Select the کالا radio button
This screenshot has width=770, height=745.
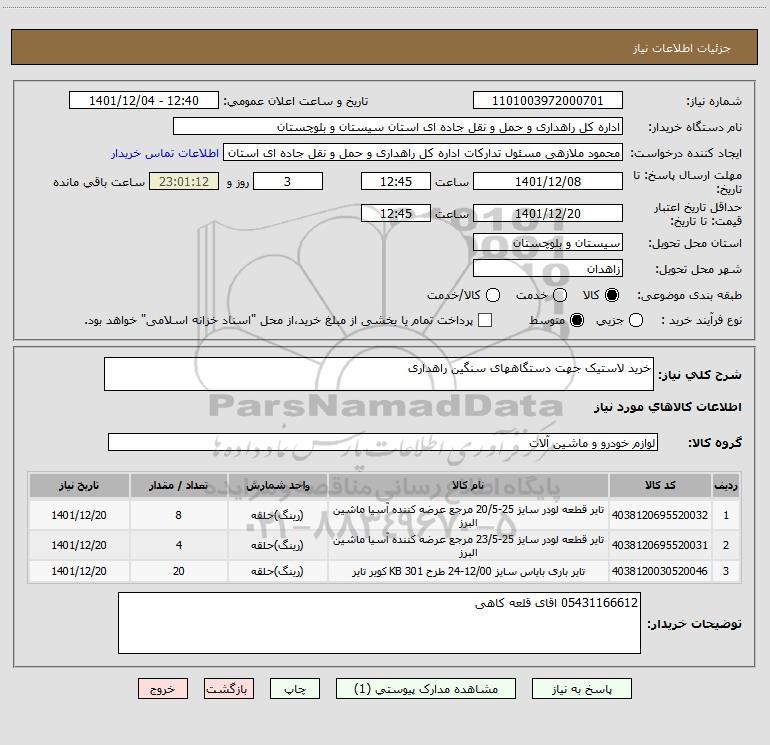coord(612,295)
